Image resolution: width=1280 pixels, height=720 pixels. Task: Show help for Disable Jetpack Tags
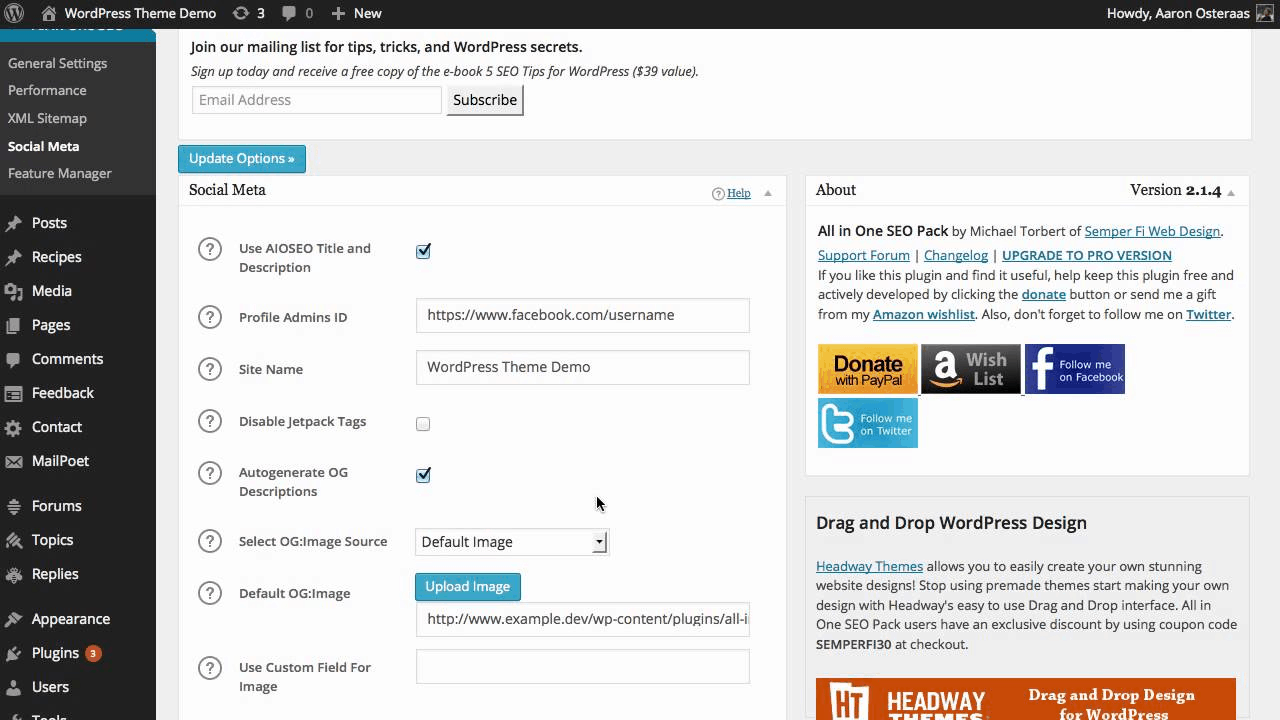209,421
